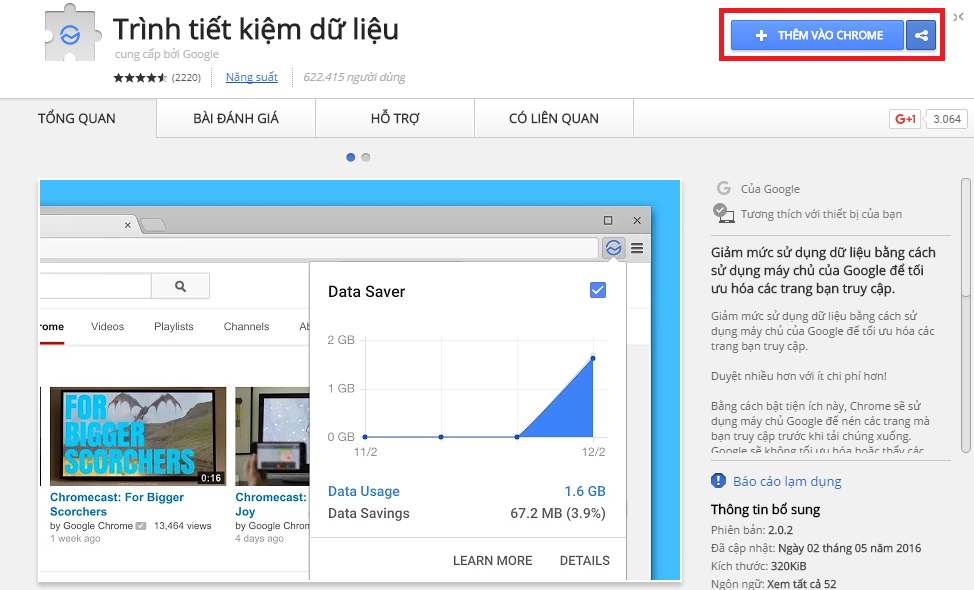The image size is (974, 590).
Task: Close the tab in the screenshot browser
Action: pos(127,225)
